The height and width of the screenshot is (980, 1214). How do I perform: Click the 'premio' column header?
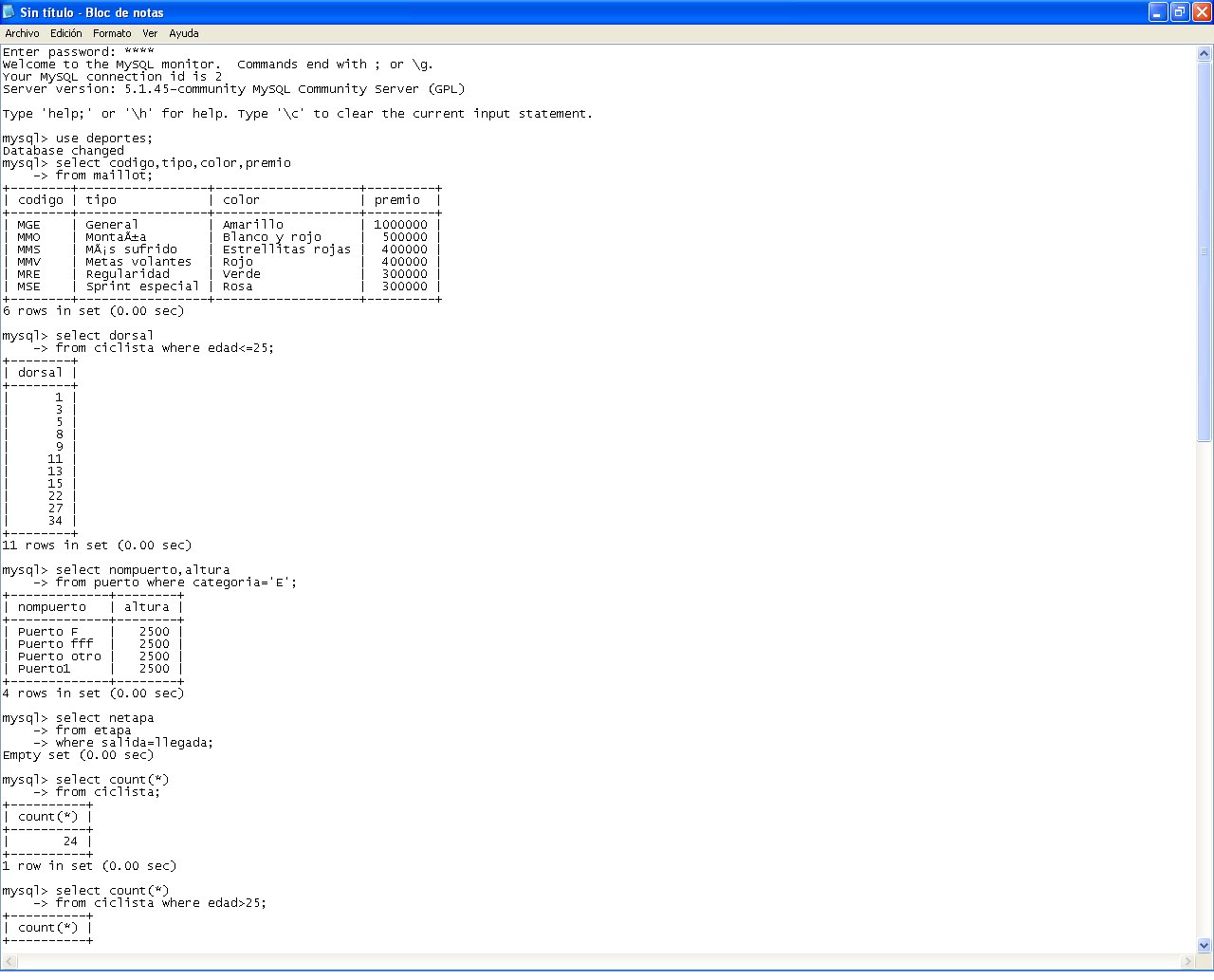pos(397,200)
